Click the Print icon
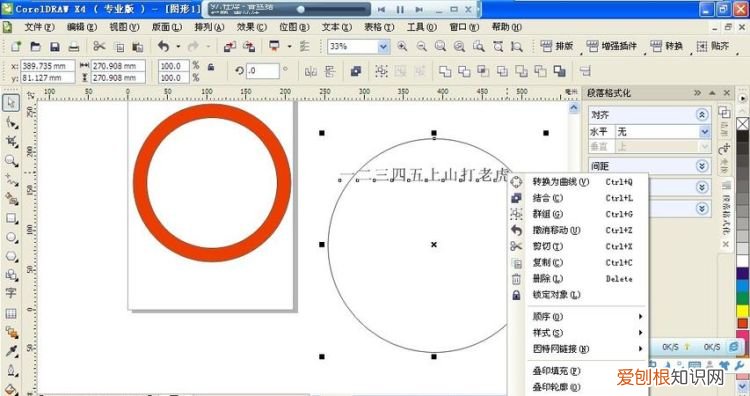The height and width of the screenshot is (396, 750). 74,46
